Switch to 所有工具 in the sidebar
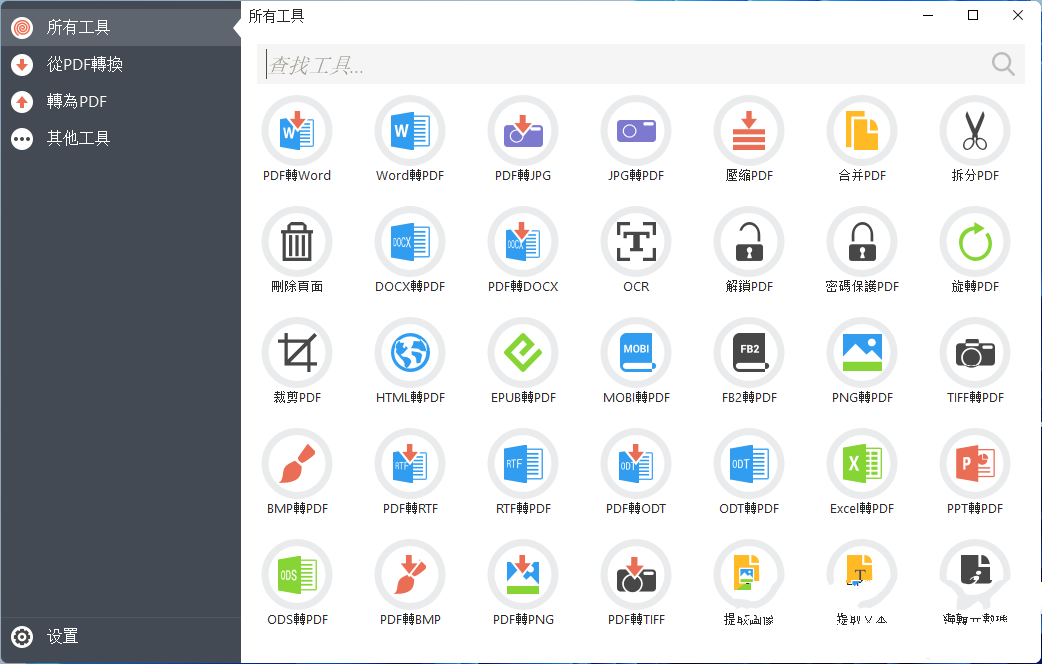This screenshot has height=664, width=1042. click(x=120, y=27)
